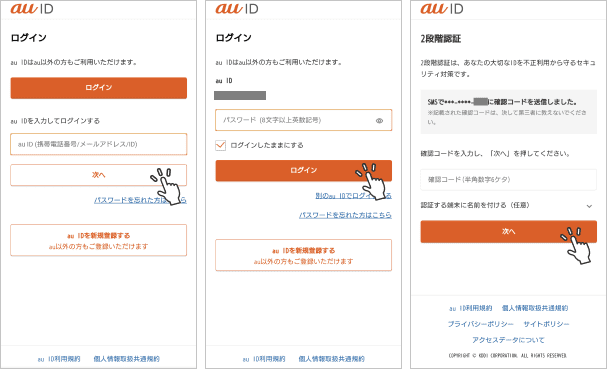The width and height of the screenshot is (607, 369).
Task: Click au IDを新規登録する on the password screen
Action: 304,255
